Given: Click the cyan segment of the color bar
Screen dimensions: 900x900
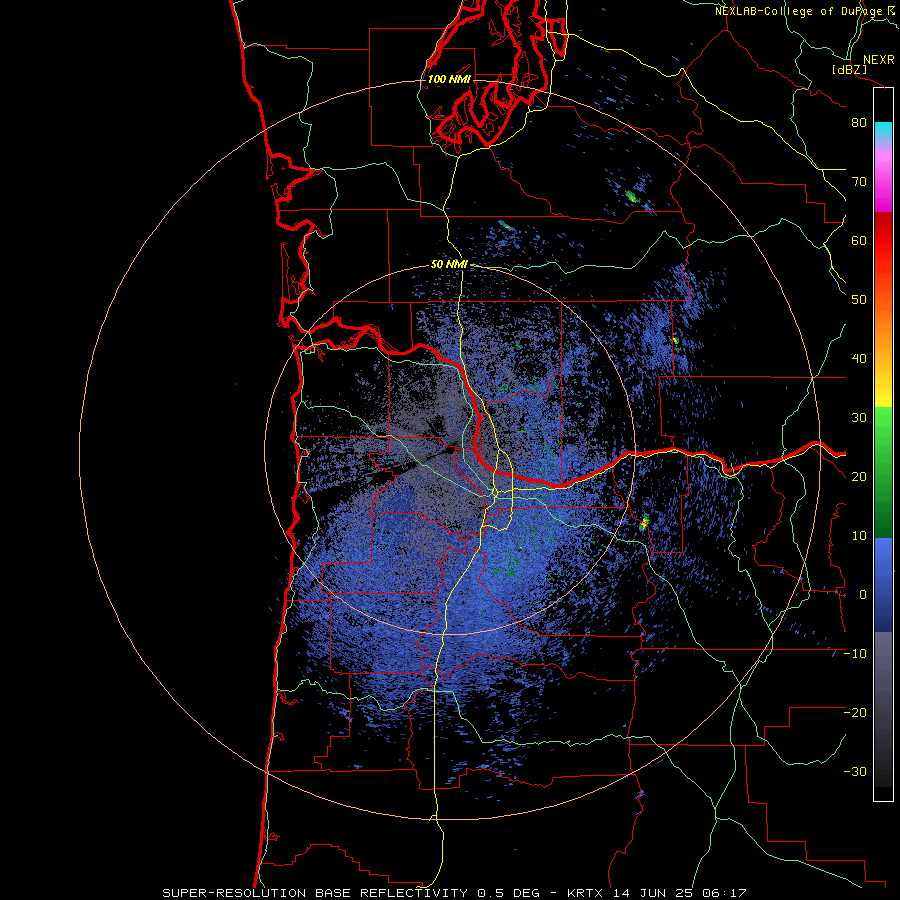Looking at the screenshot, I should point(883,131).
